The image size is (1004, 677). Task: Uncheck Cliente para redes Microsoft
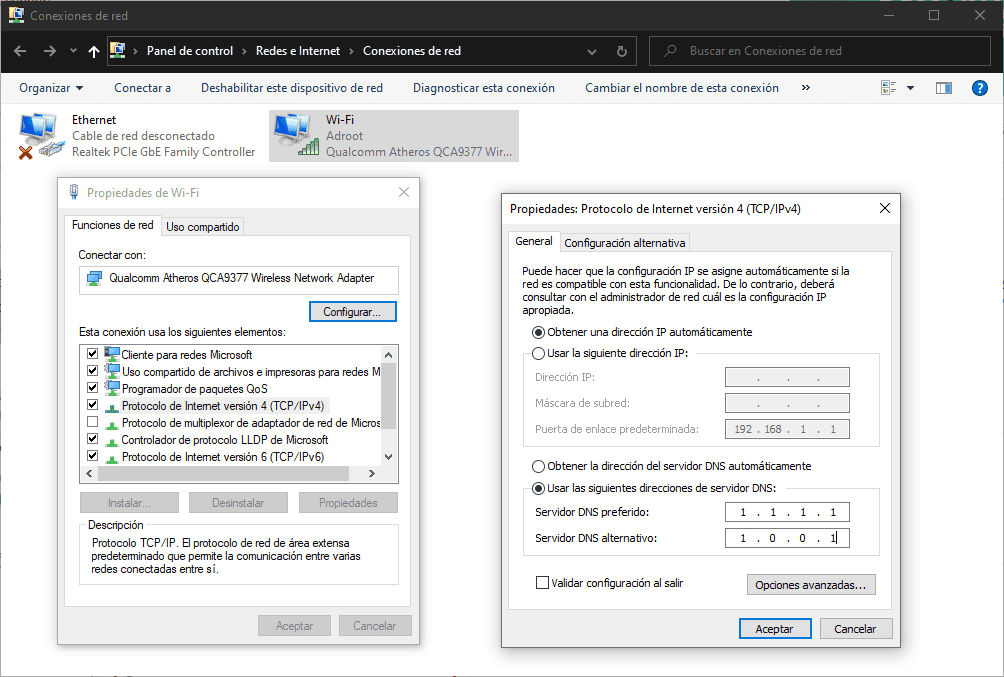[x=92, y=354]
